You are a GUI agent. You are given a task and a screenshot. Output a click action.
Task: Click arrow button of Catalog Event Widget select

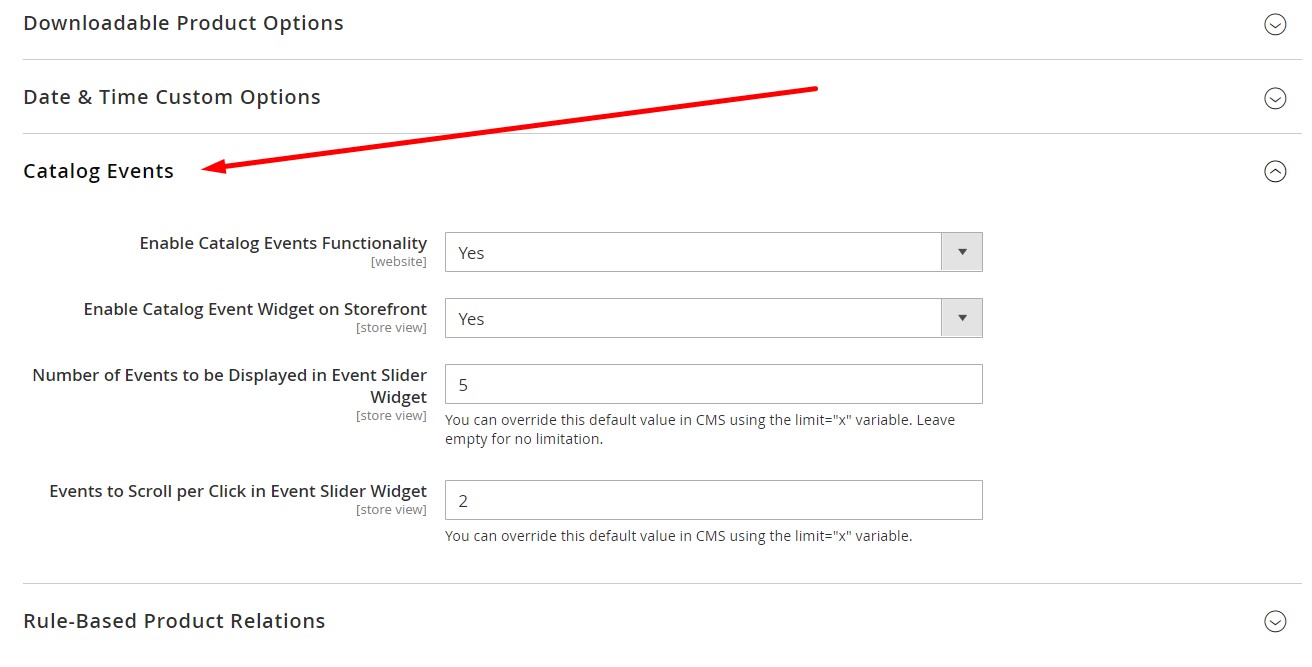[x=962, y=319]
